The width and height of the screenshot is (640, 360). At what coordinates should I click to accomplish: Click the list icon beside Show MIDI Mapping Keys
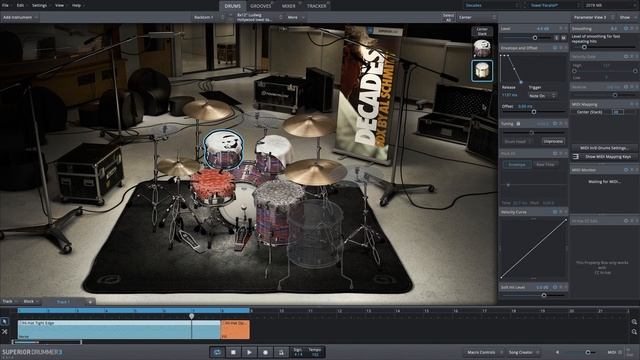[576, 157]
